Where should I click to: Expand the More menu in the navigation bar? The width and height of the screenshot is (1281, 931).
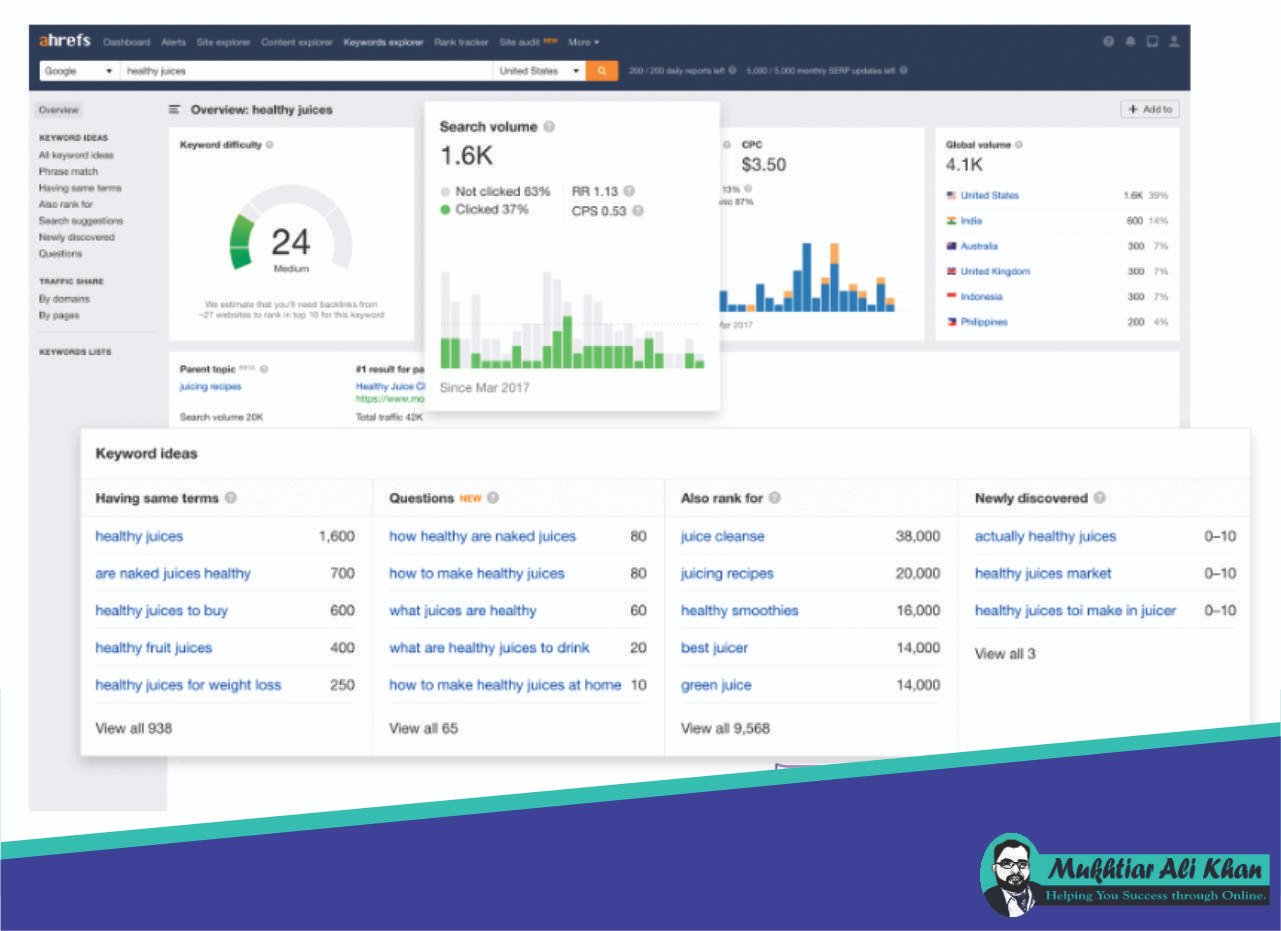pos(584,43)
